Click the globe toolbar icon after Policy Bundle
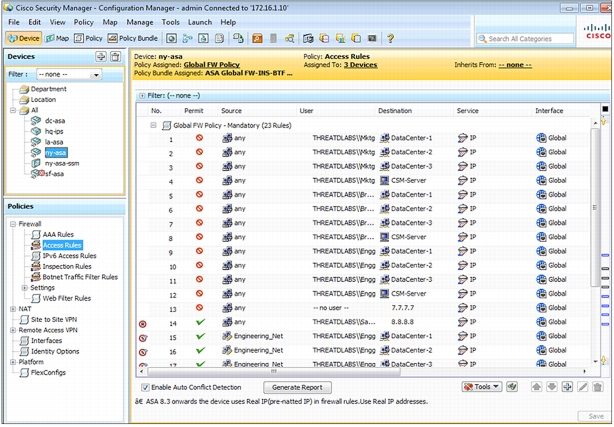 point(172,38)
